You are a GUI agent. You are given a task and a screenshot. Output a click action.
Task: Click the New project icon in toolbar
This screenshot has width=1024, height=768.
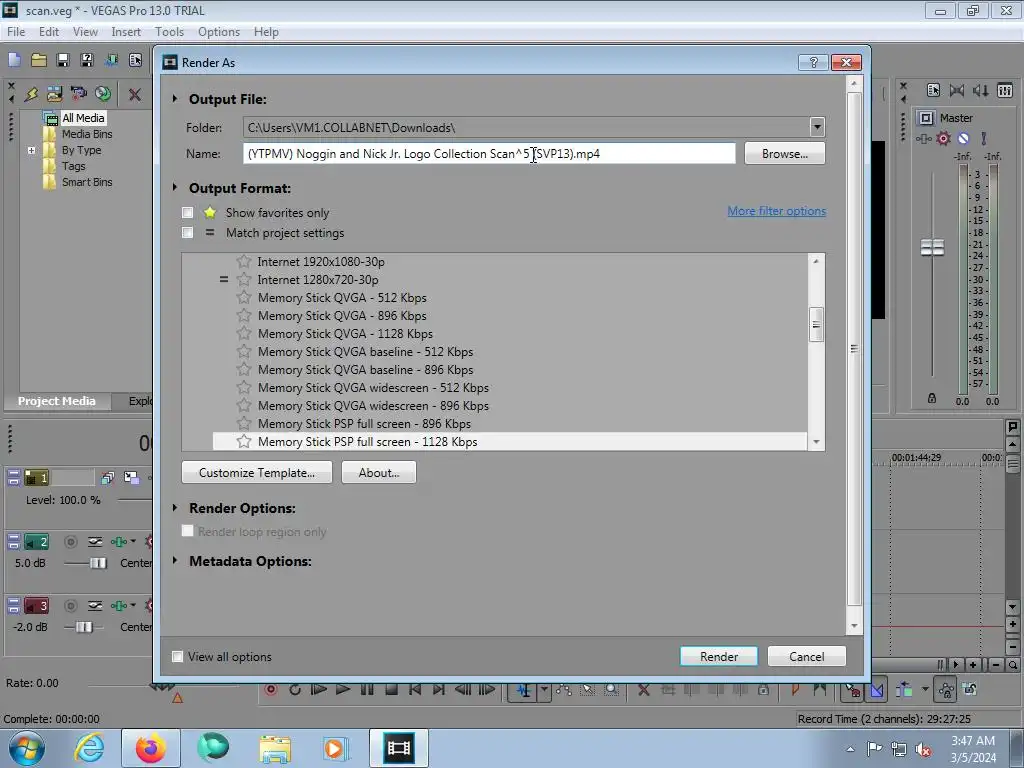click(14, 60)
